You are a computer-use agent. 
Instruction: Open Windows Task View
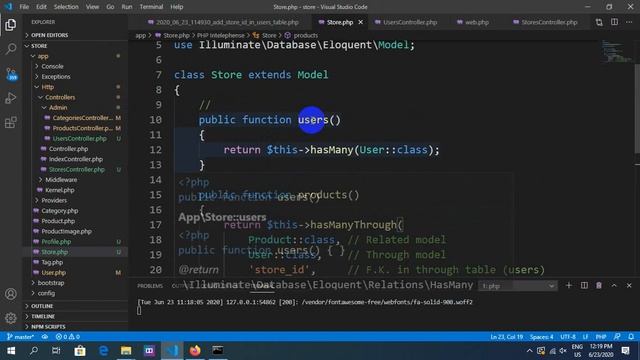coord(56,351)
